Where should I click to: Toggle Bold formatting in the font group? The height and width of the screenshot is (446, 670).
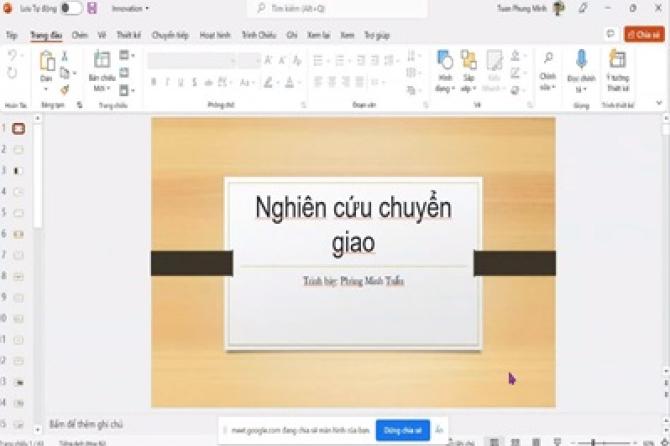pos(153,82)
